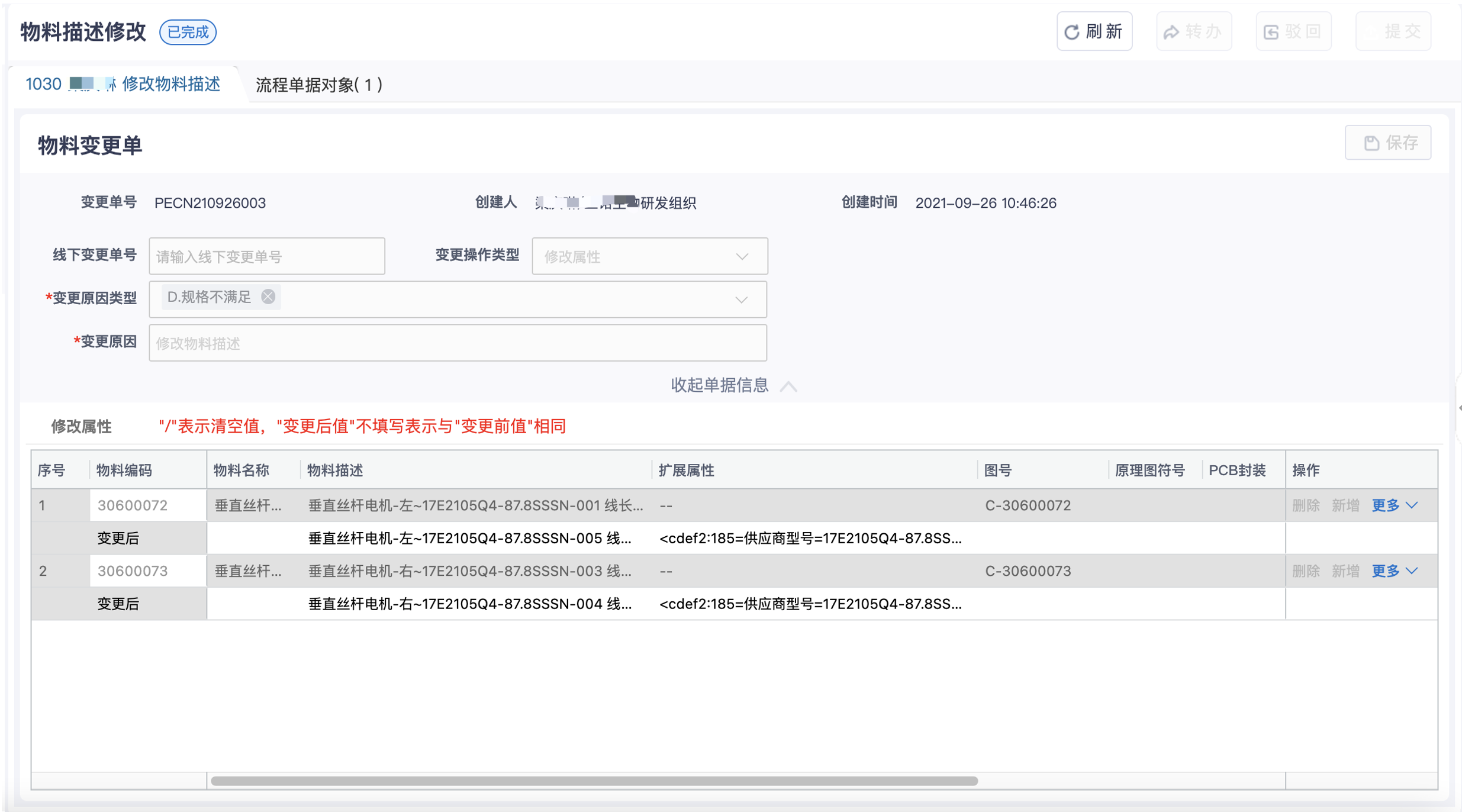Click the original description 垂直丝杆电机-左 SSSN-001

click(475, 505)
